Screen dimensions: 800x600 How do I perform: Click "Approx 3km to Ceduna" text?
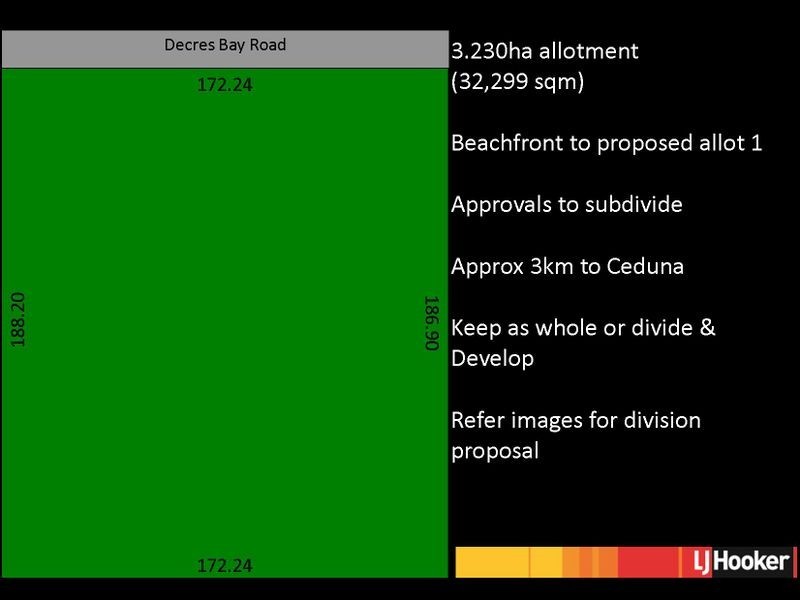coord(567,266)
